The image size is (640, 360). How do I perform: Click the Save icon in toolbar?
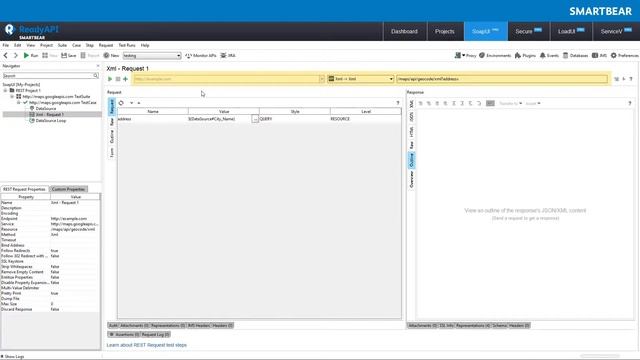coord(69,56)
